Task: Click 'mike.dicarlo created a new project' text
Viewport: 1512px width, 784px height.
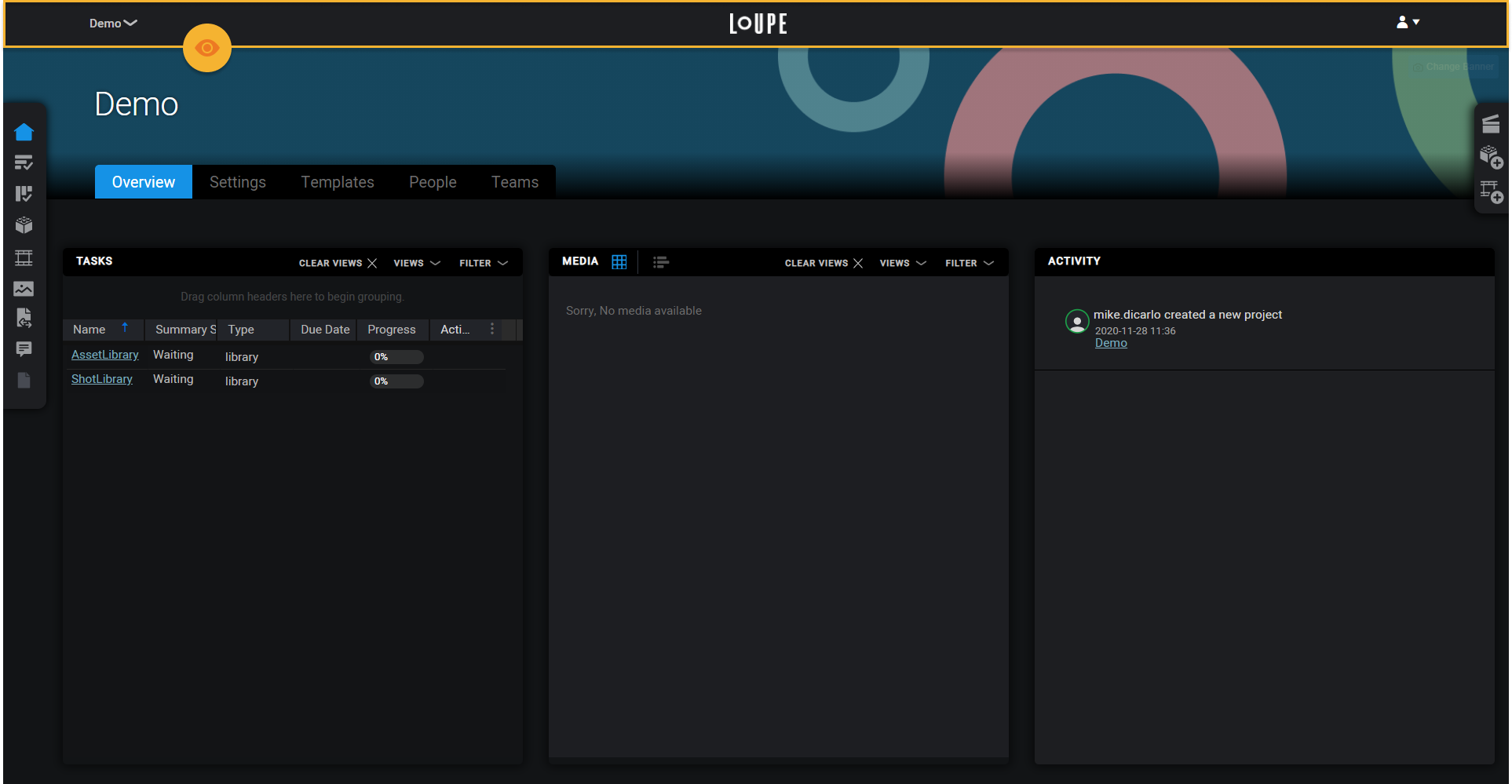Action: coord(1188,315)
